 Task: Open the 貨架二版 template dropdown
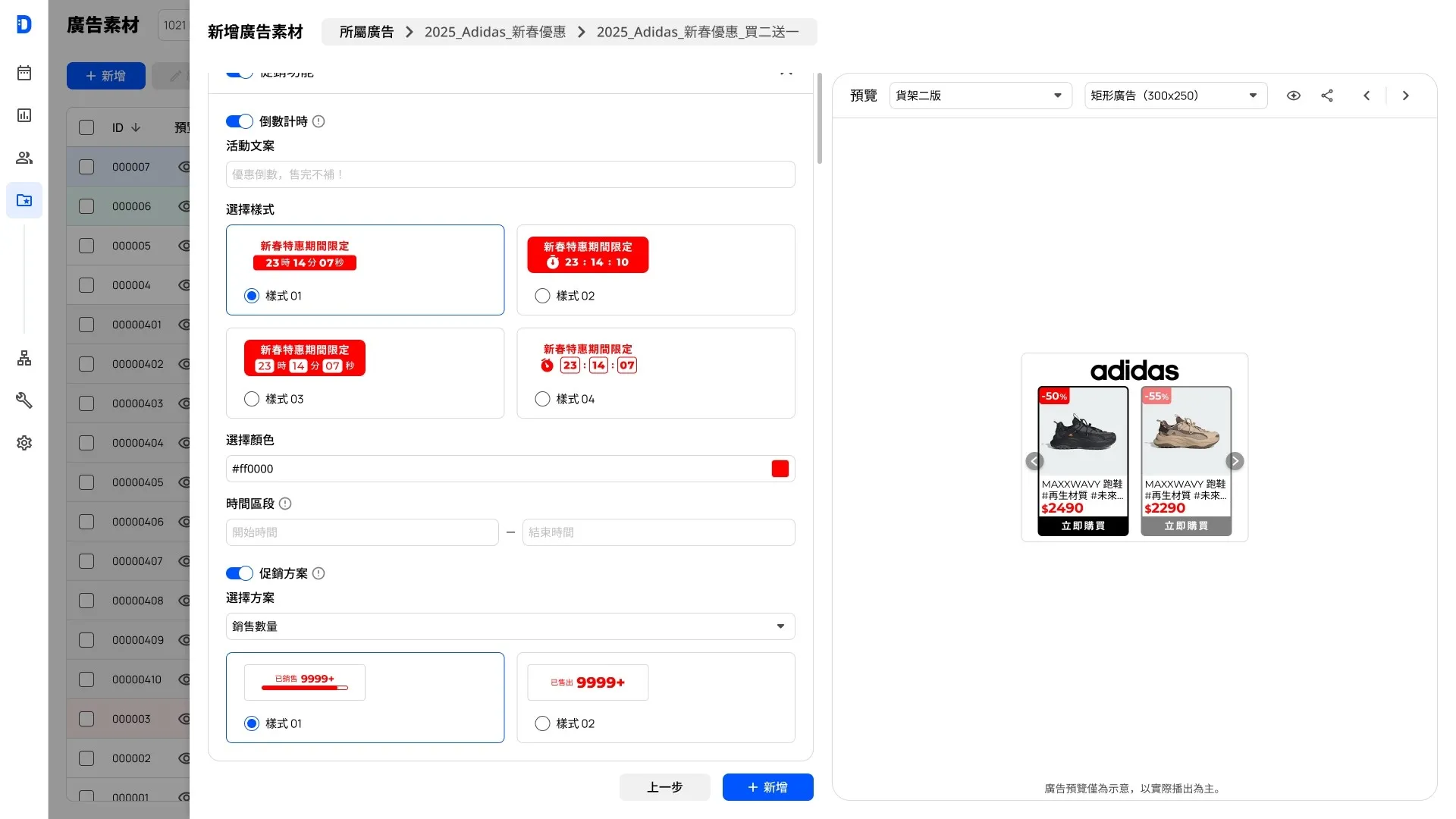[x=981, y=96]
